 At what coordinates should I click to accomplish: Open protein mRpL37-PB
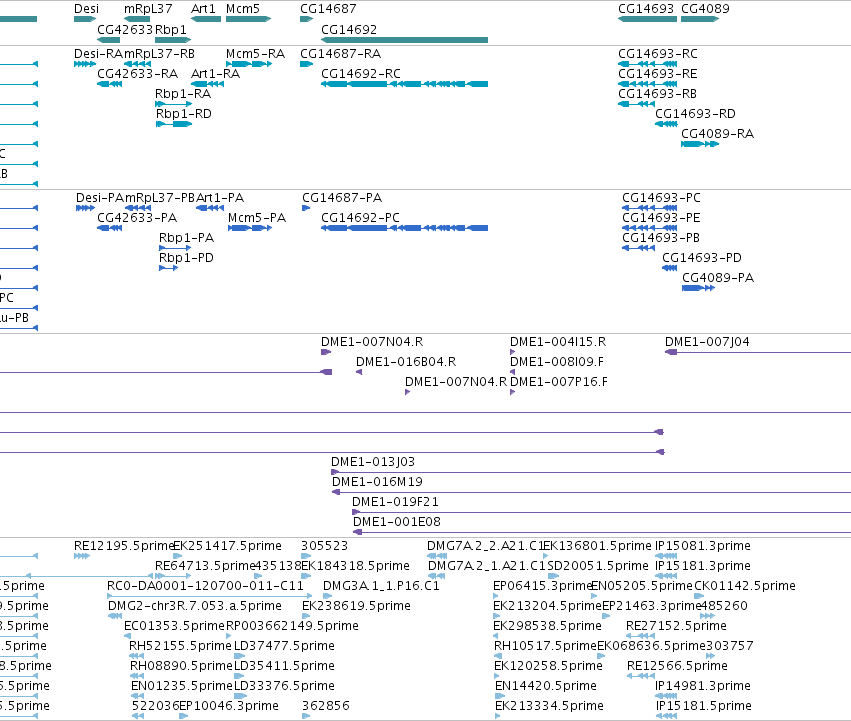click(x=138, y=208)
